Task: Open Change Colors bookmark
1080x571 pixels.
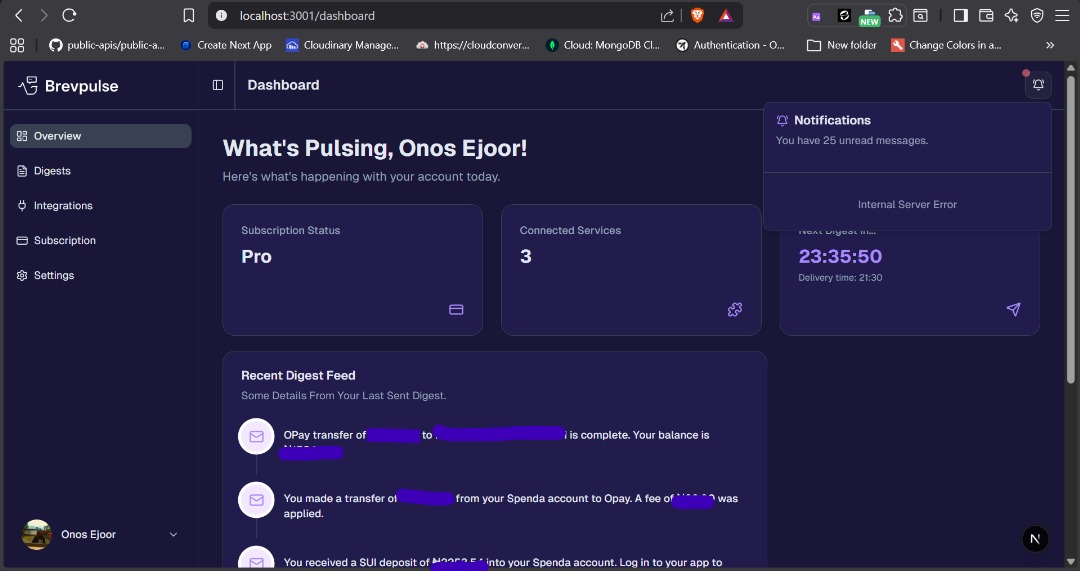Action: (x=946, y=45)
